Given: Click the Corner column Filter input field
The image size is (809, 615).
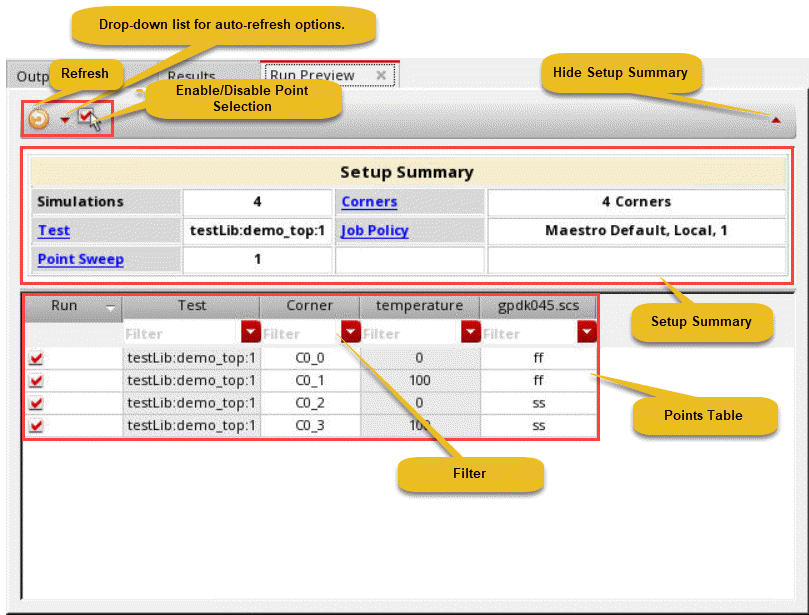Looking at the screenshot, I should (x=301, y=333).
